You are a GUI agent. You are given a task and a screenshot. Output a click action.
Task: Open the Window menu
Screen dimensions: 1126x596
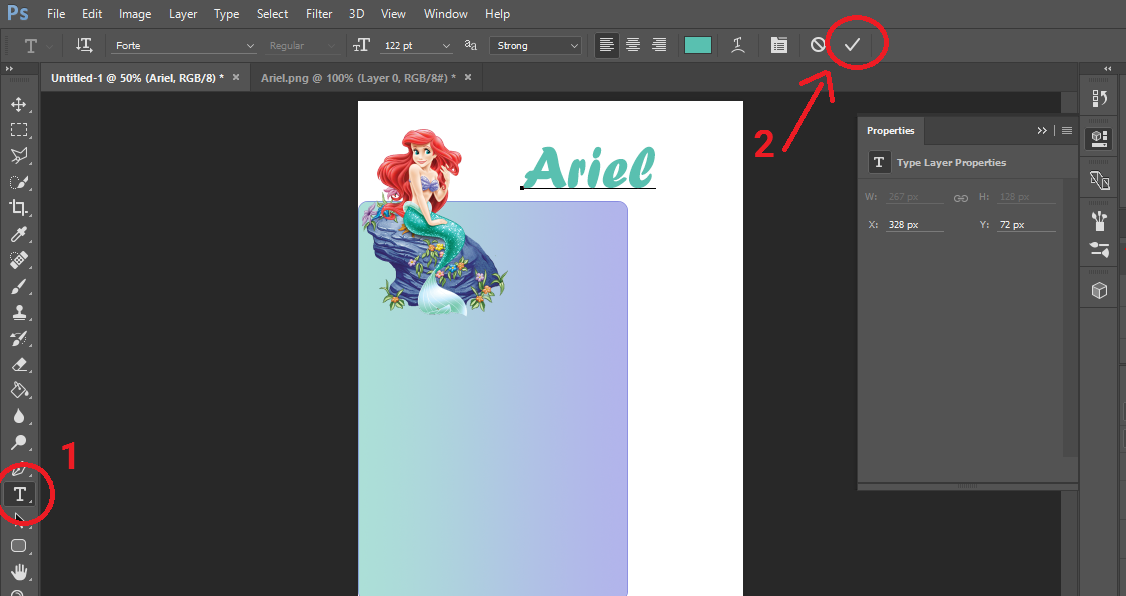point(445,14)
